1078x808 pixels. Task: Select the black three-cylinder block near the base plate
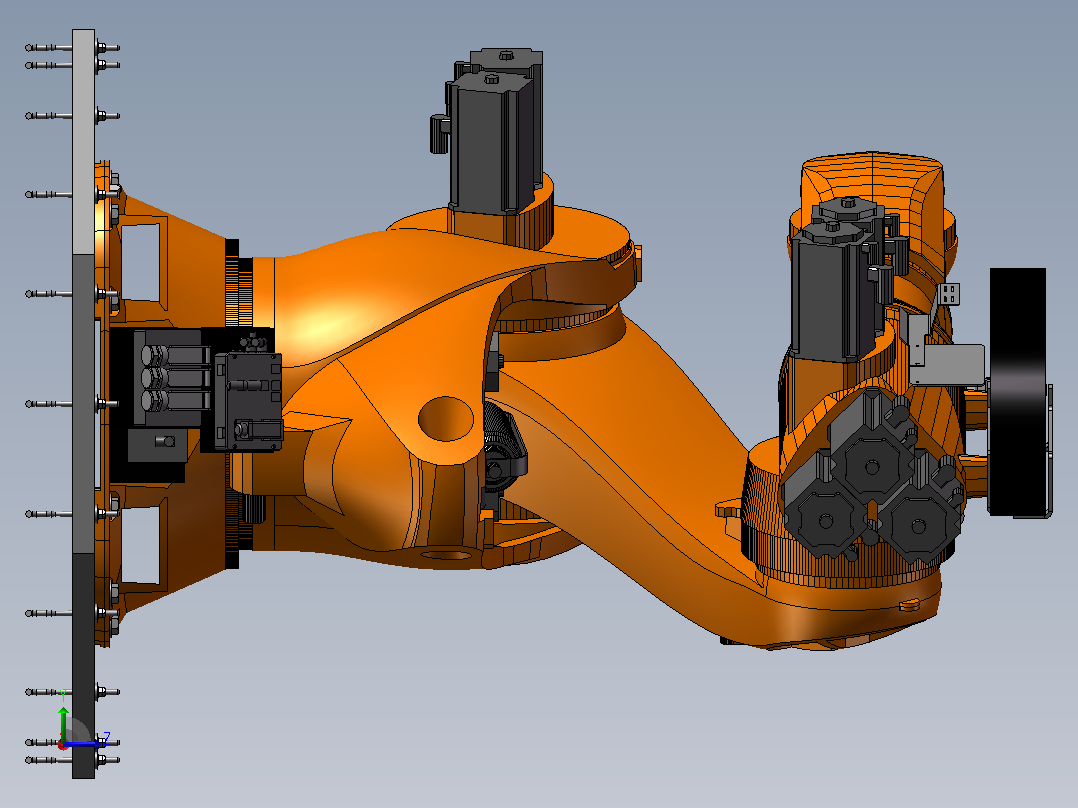pos(172,377)
